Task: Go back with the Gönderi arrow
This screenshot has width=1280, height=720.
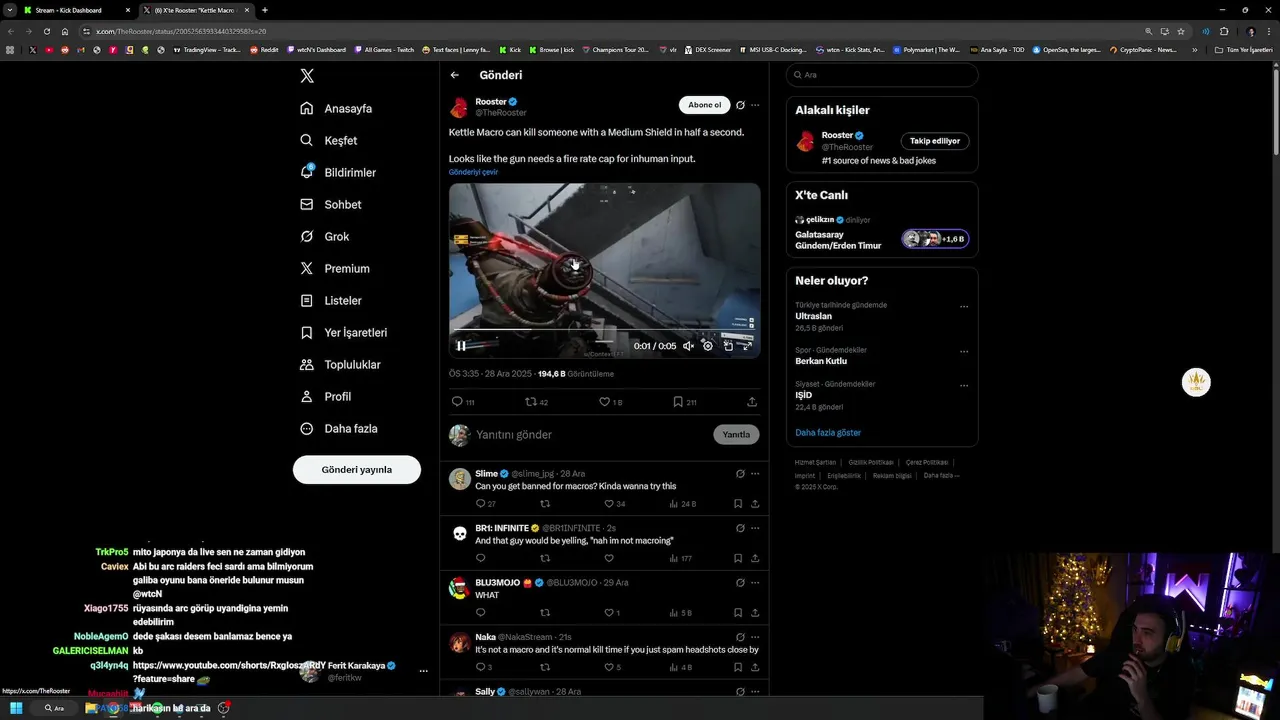Action: point(455,75)
